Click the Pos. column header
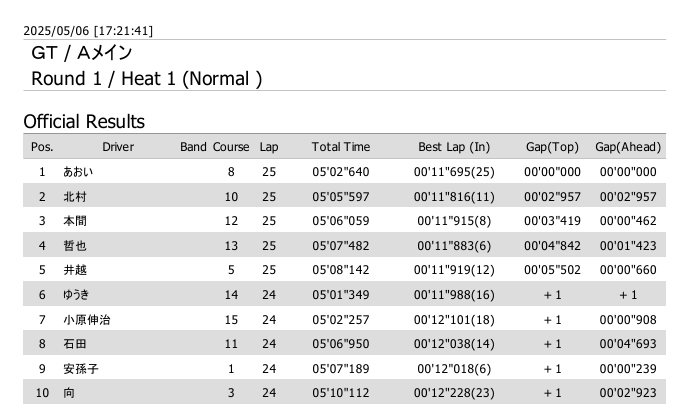 click(x=42, y=147)
